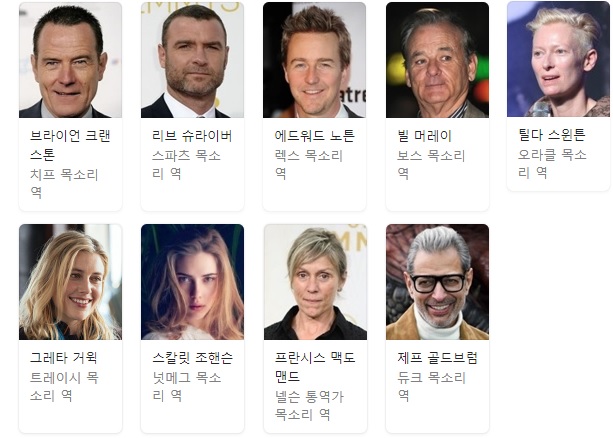Viewport: 613px width, 438px height.
Task: Click the 그레타 거윅 name link
Action: [63, 357]
